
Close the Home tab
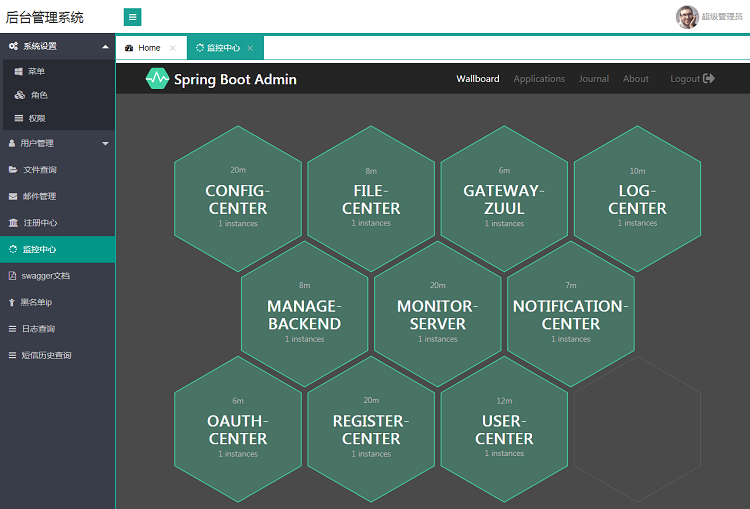click(173, 48)
